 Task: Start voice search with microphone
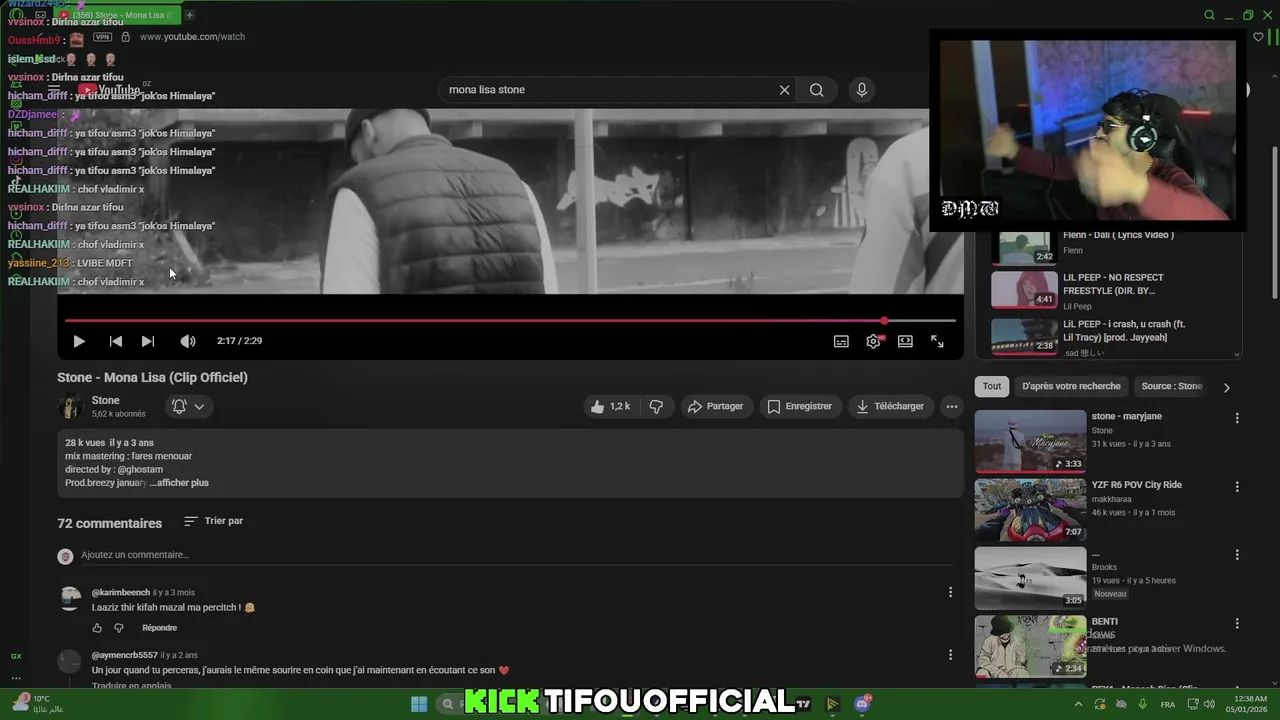click(x=862, y=90)
